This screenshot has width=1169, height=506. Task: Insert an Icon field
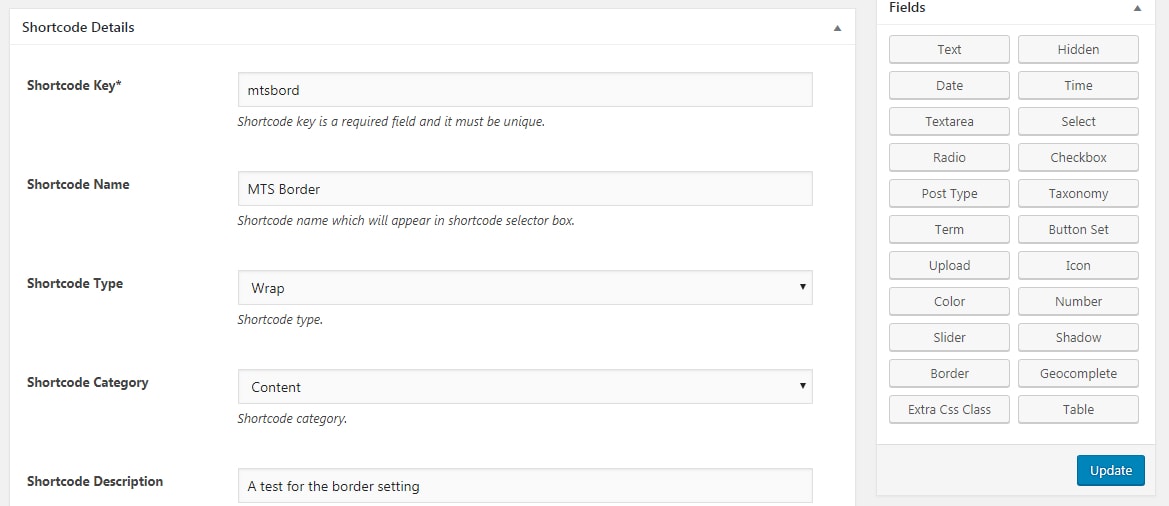click(x=1078, y=266)
